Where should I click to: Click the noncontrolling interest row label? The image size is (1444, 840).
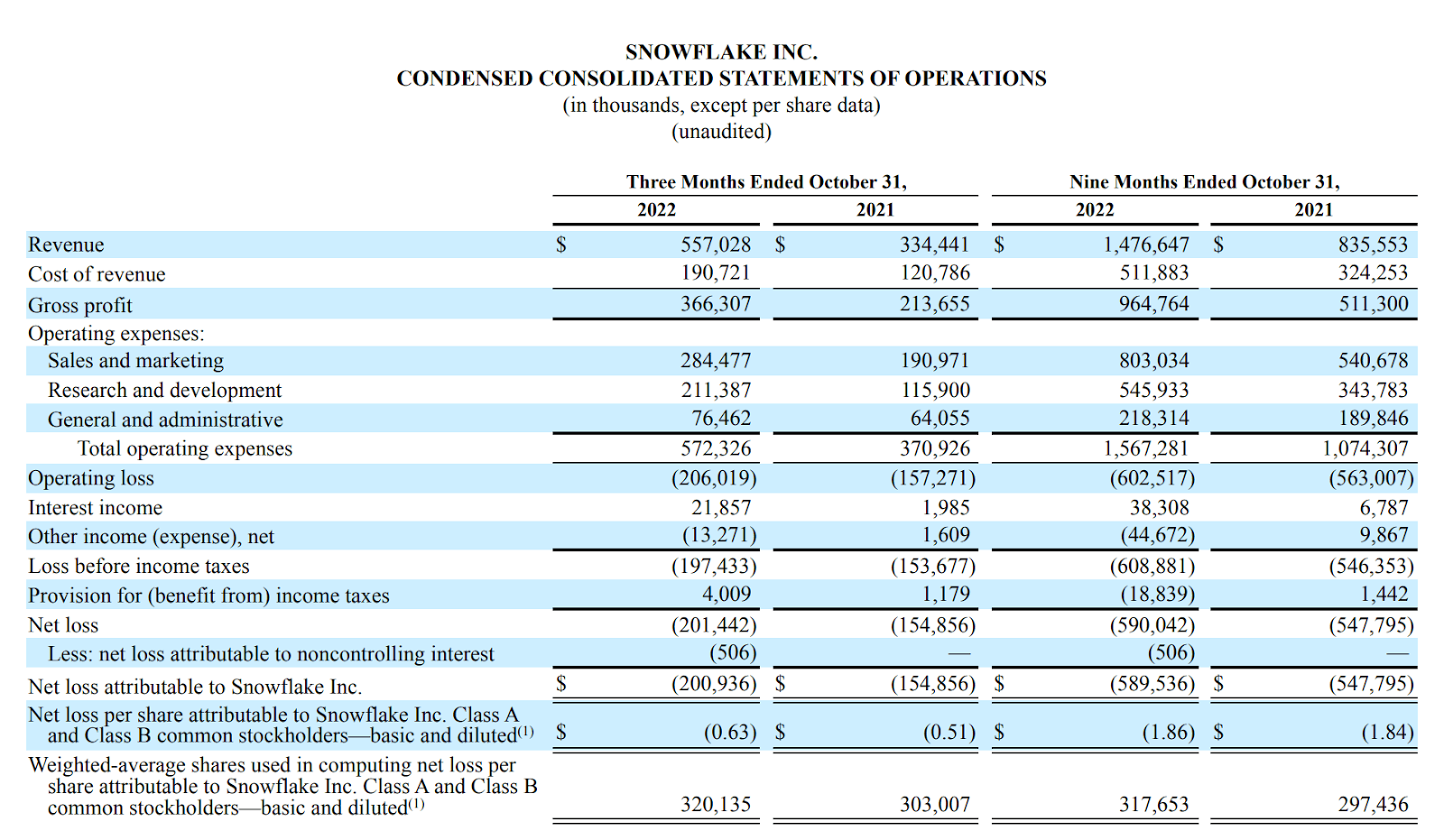click(271, 654)
